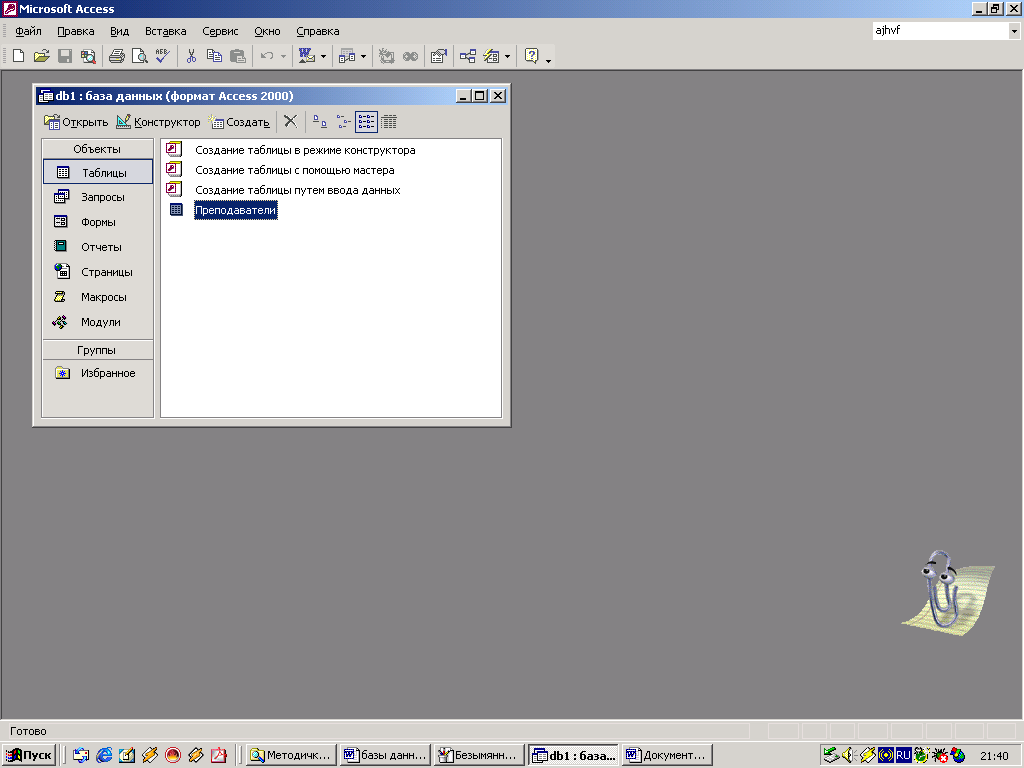Click the file Search toolbar icon
The height and width of the screenshot is (768, 1024).
pyautogui.click(x=88, y=56)
